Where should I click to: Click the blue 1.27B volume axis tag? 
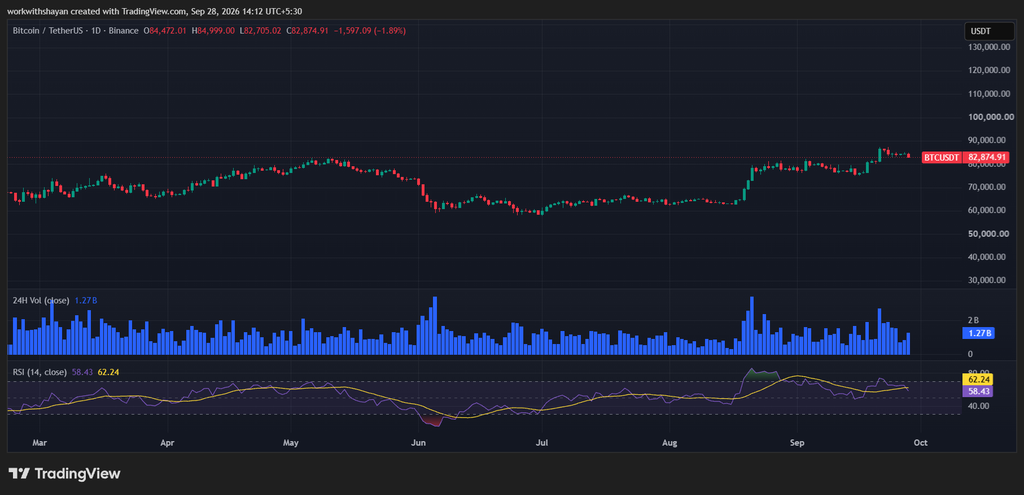pyautogui.click(x=978, y=333)
